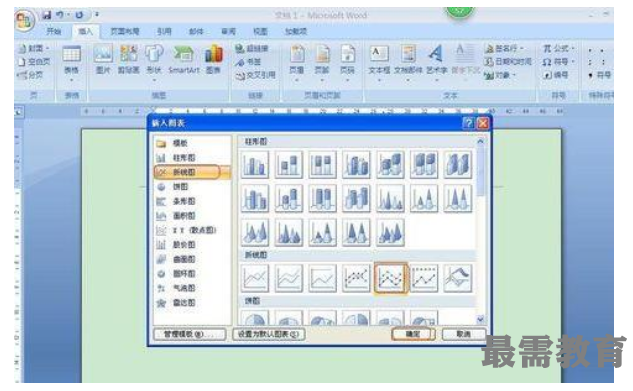
Task: Switch to Page Layout (页面布局) tab
Action: [125, 31]
